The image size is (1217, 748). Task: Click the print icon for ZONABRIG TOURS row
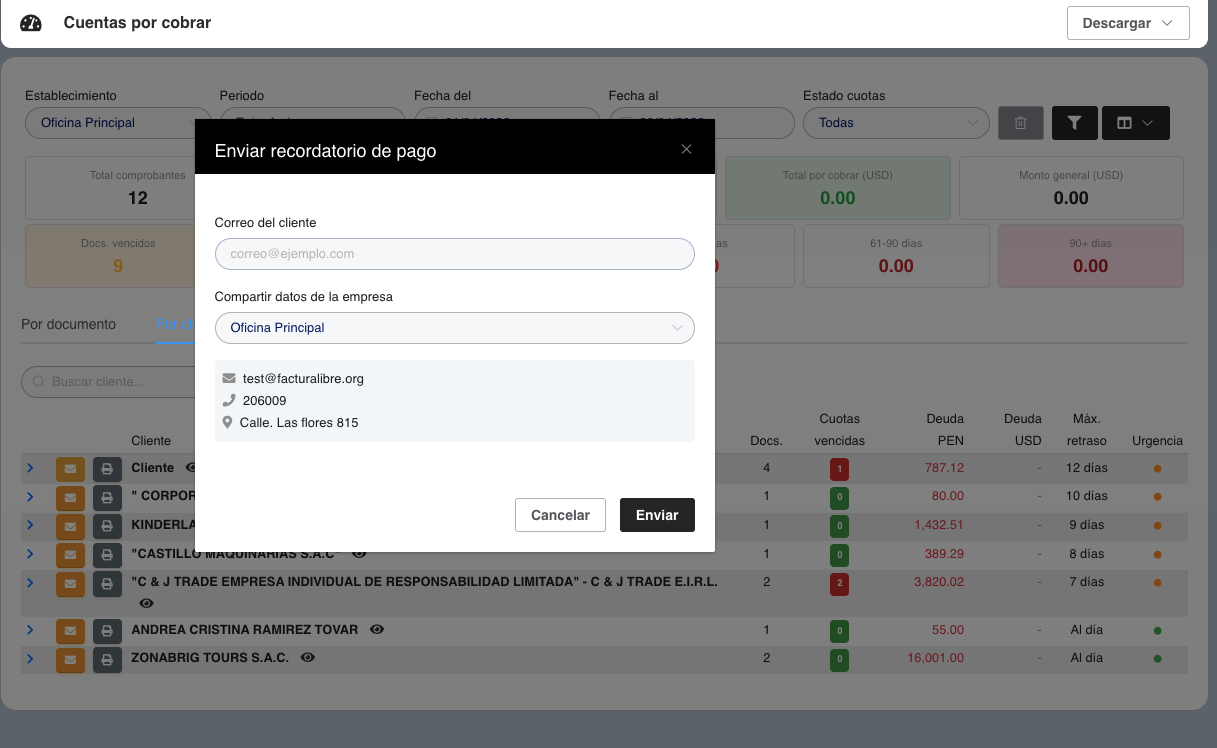[x=107, y=660]
